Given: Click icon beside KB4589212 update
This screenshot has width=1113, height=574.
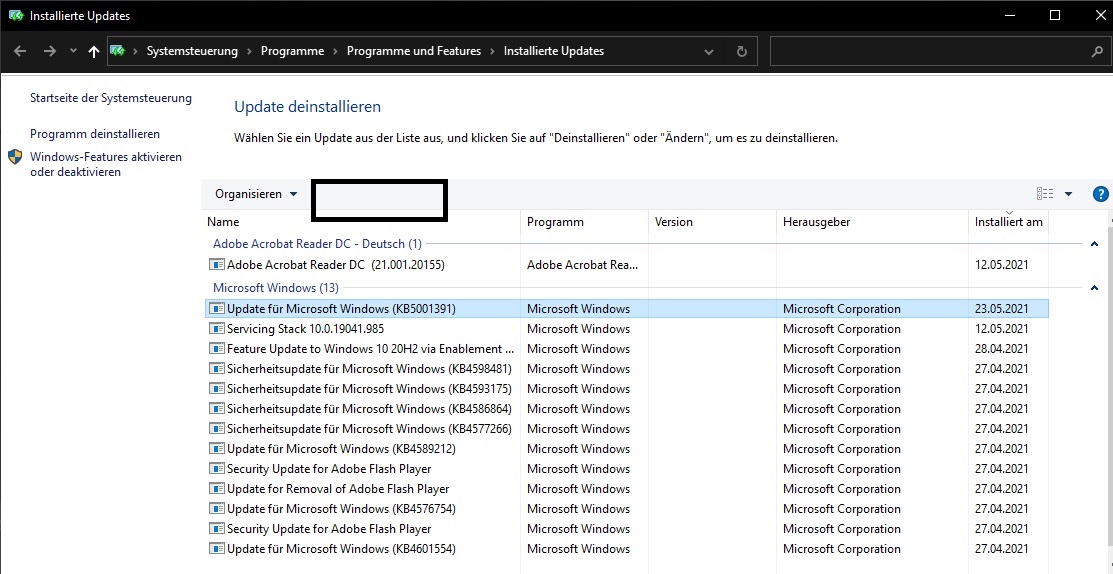Looking at the screenshot, I should [x=216, y=448].
